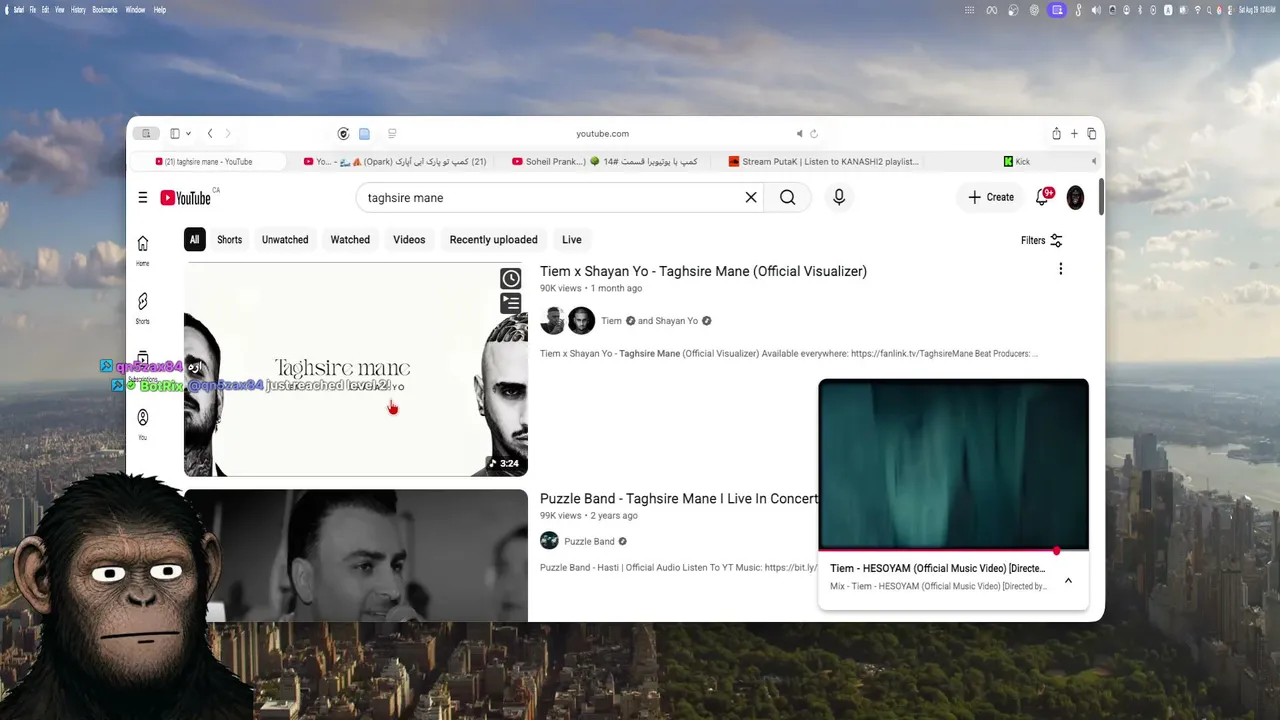The image size is (1280, 720).
Task: Seek using the miniplayer progress bar
Action: click(953, 550)
